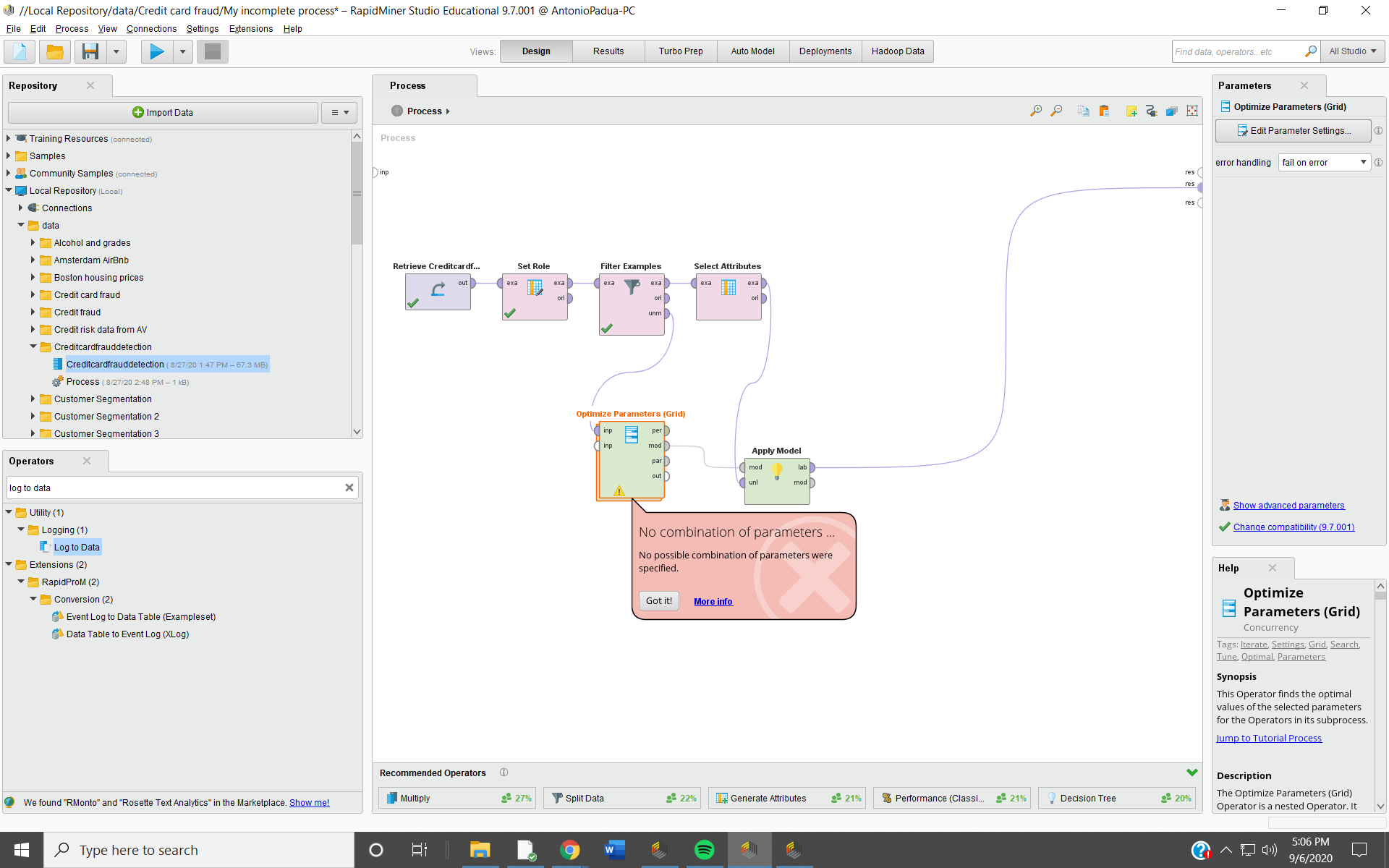Dismiss the error bubble with Got it!
This screenshot has width=1389, height=868.
(659, 600)
